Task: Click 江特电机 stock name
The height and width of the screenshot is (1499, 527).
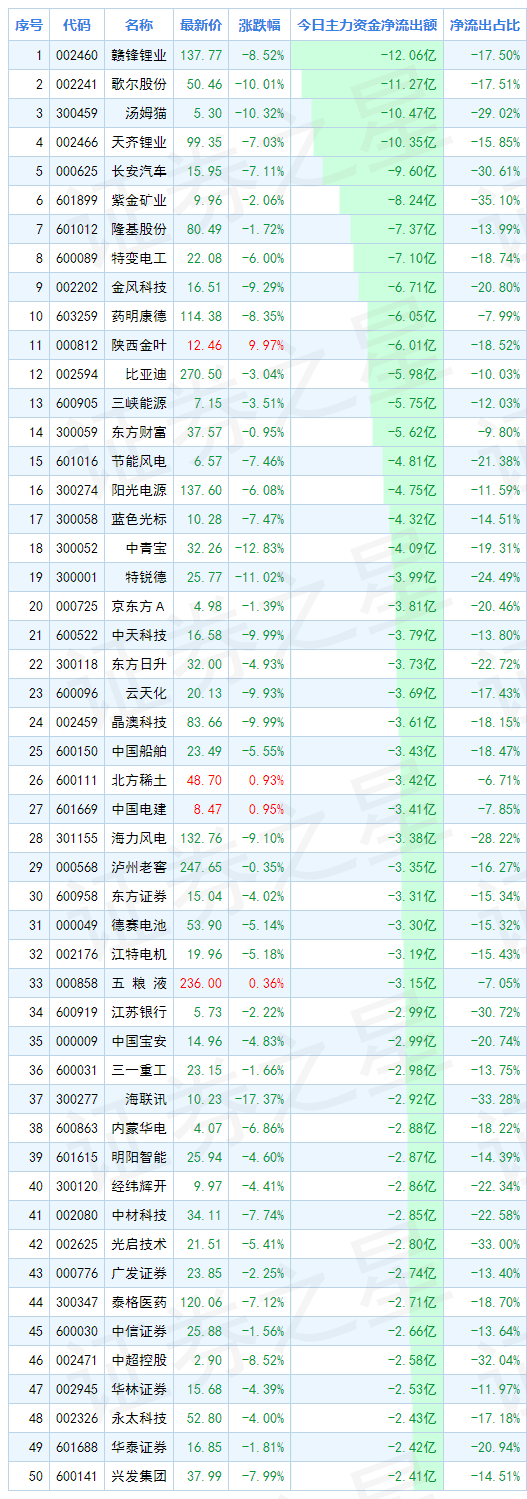Action: coord(139,954)
